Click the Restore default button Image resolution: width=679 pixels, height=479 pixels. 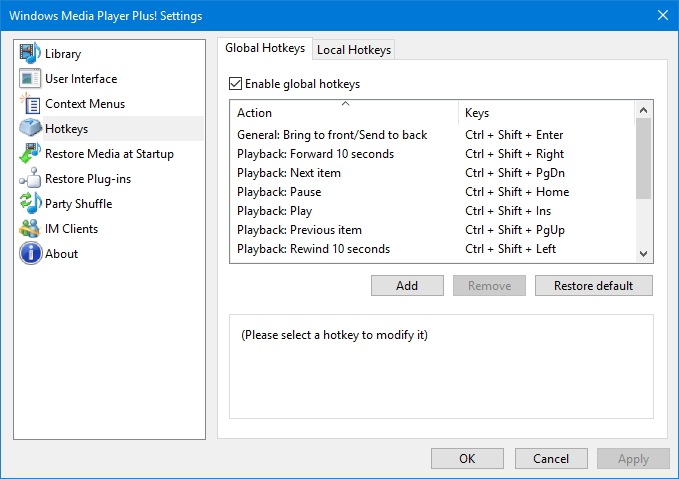coord(594,286)
